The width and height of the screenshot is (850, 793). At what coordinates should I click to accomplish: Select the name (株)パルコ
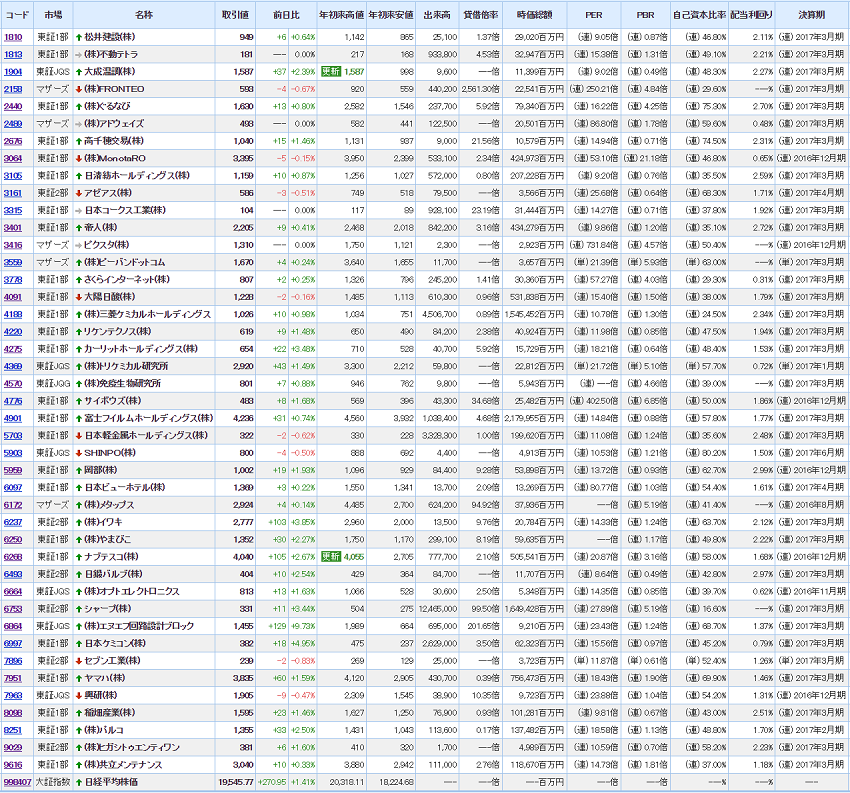(x=104, y=731)
